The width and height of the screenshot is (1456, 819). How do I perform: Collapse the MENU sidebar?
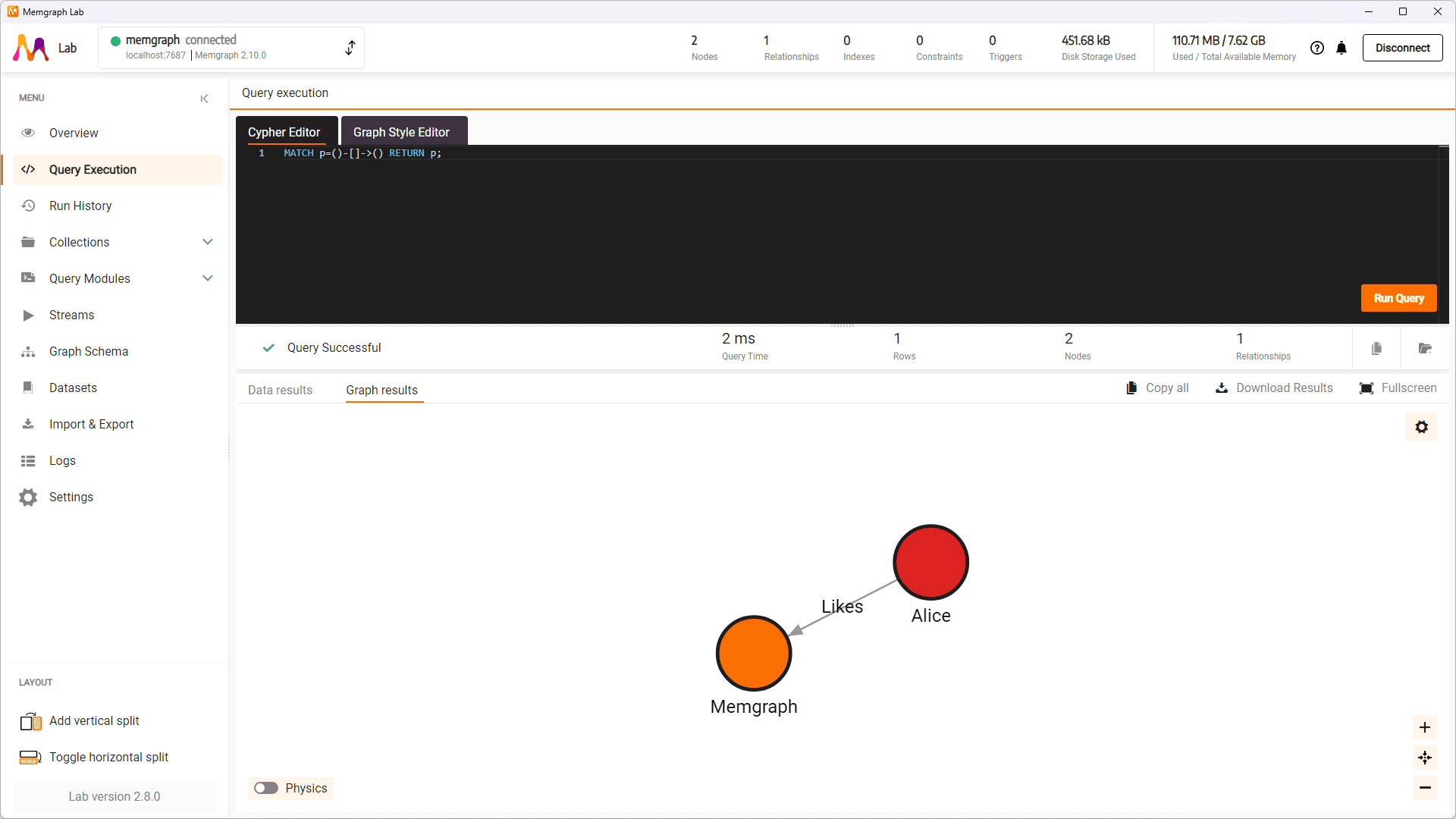[x=204, y=99]
